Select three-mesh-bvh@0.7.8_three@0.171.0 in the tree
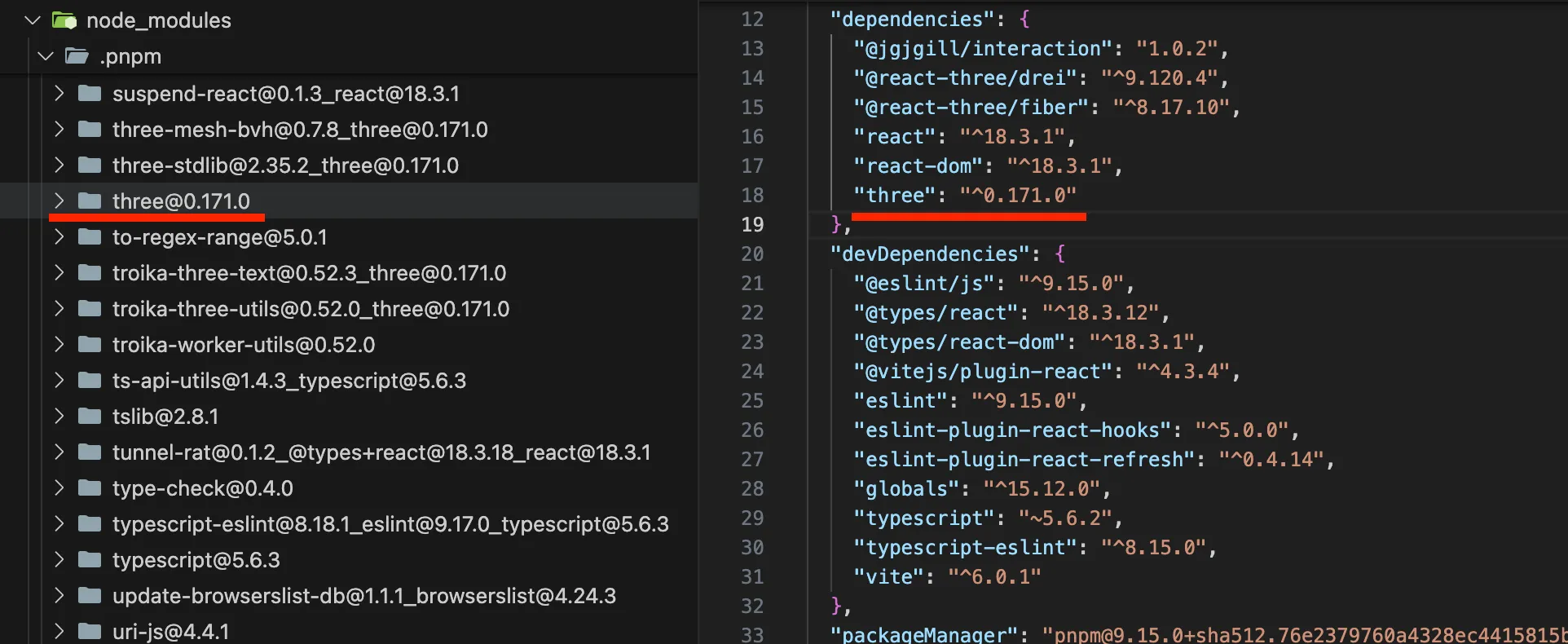Image resolution: width=1568 pixels, height=644 pixels. pos(300,130)
